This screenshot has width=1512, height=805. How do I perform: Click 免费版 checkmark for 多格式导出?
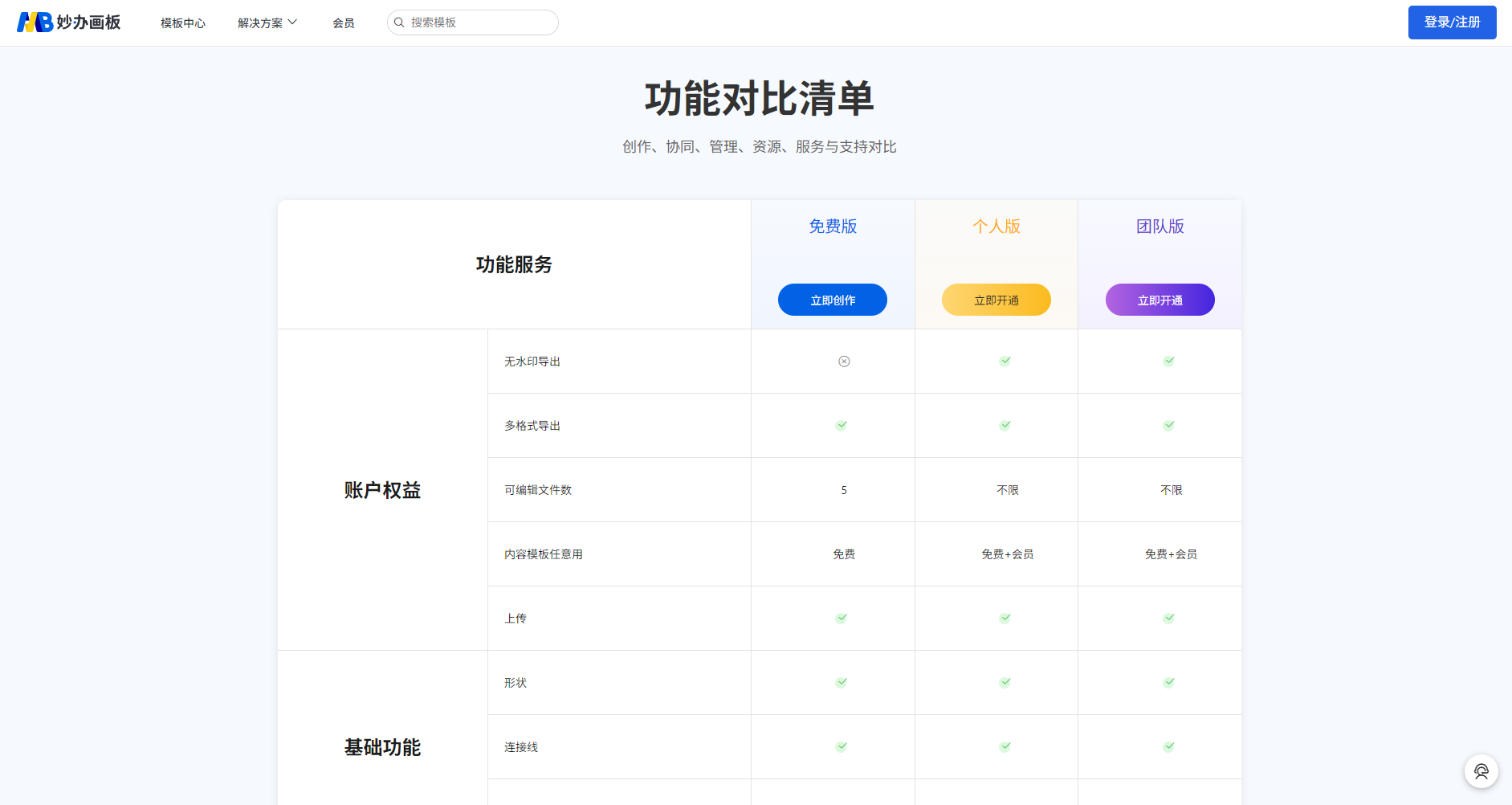click(x=841, y=426)
